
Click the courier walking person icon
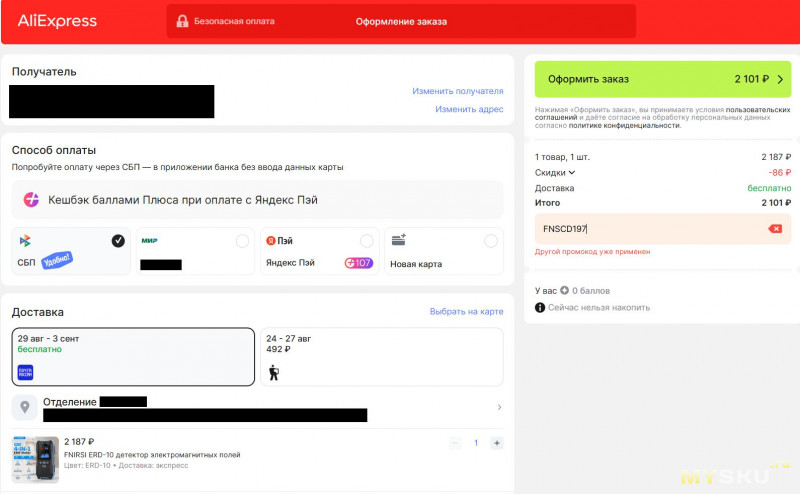pyautogui.click(x=274, y=373)
